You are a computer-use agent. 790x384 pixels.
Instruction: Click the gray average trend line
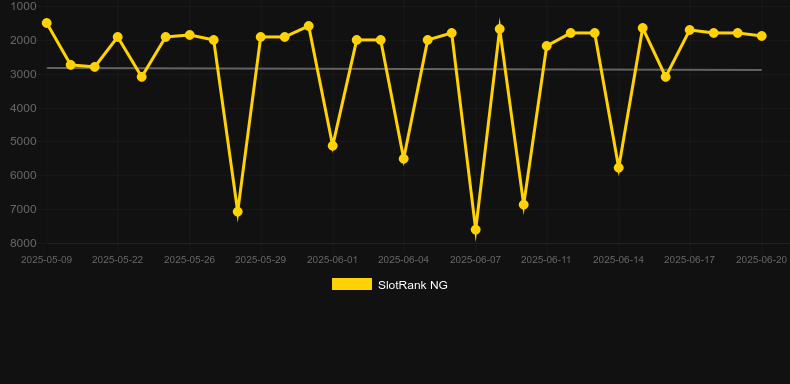[403, 69]
